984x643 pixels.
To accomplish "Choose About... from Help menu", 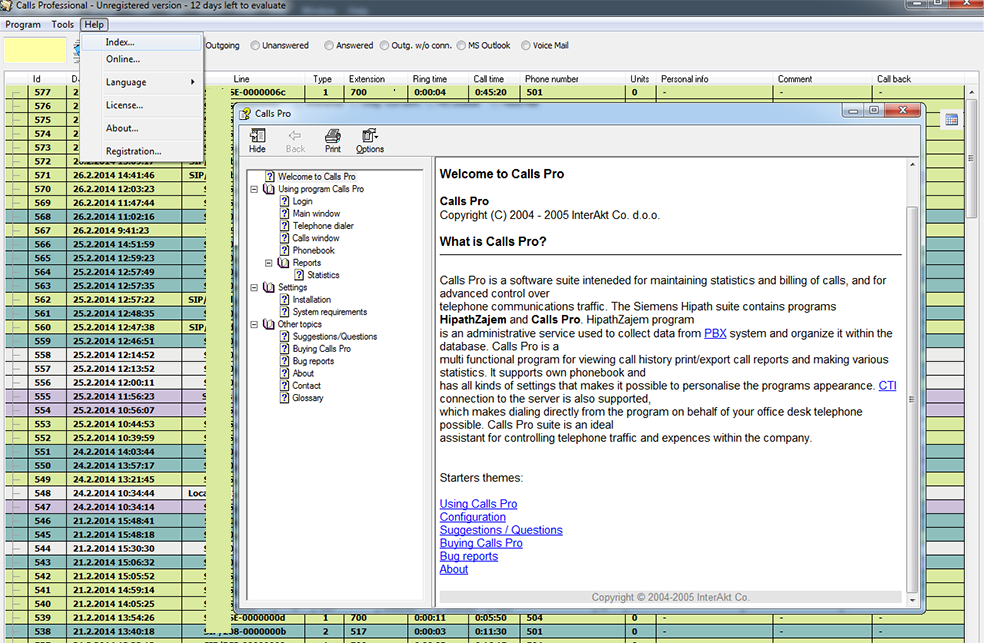I will tap(142, 128).
